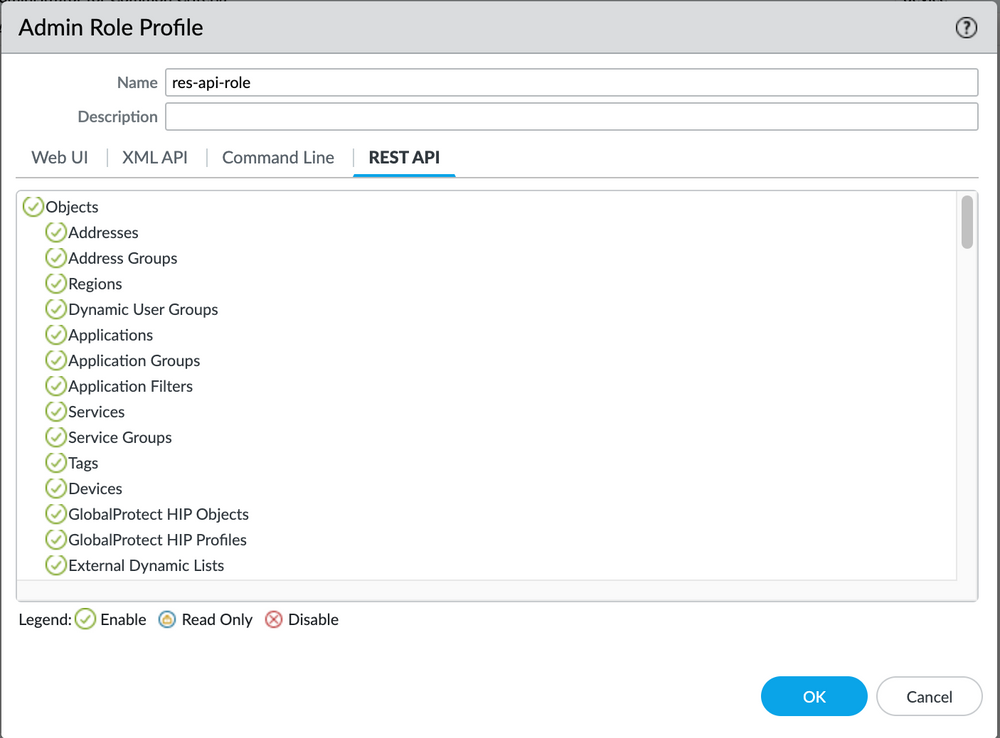Image resolution: width=1000 pixels, height=738 pixels.
Task: Click the permission icon for Dynamic User Groups
Action: tap(56, 309)
